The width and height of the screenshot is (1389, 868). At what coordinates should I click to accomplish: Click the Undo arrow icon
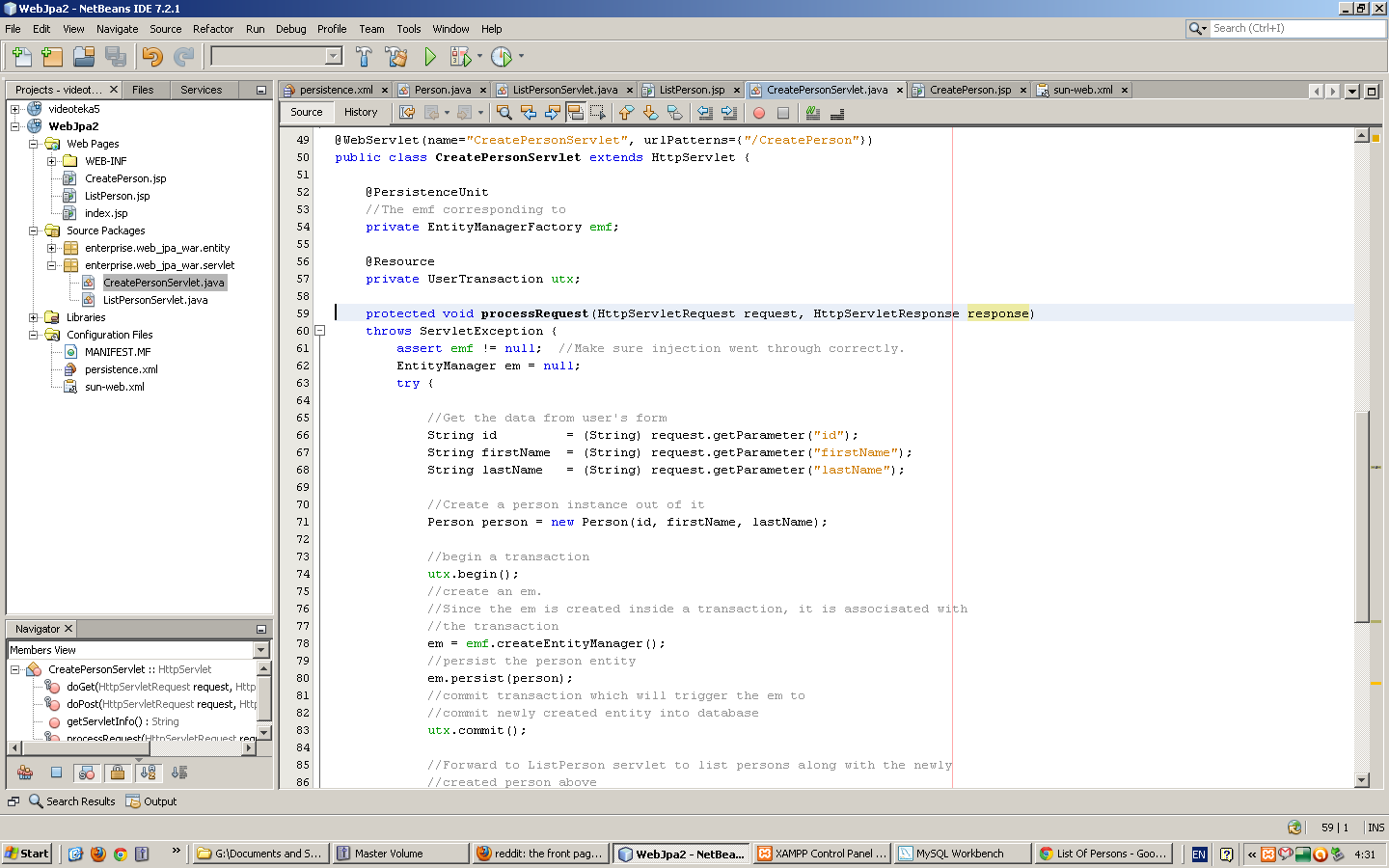(151, 57)
